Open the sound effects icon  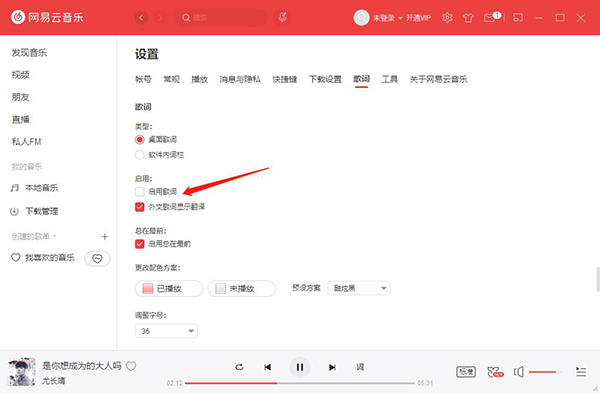point(495,372)
